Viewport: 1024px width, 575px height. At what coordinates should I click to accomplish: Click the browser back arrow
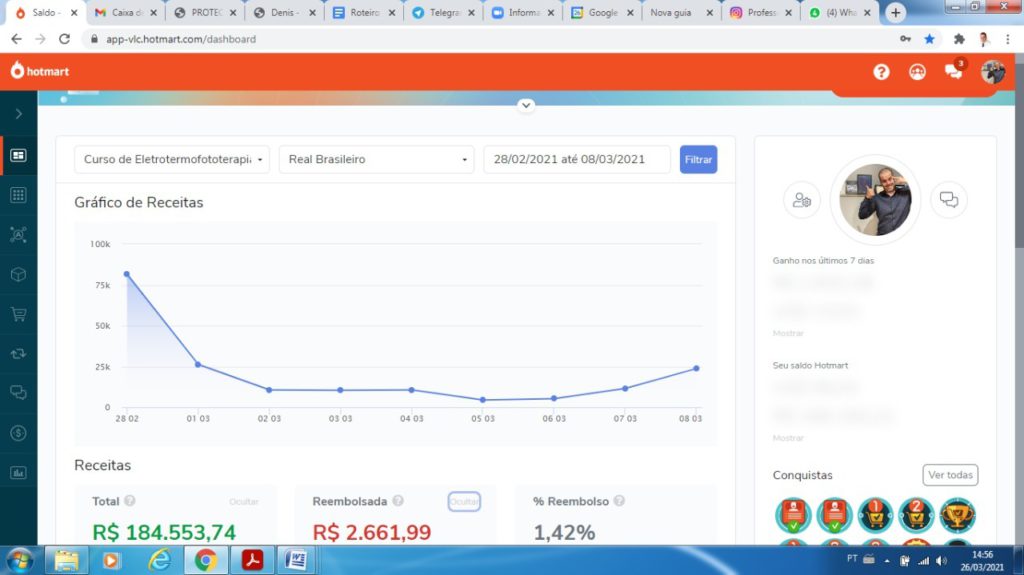coord(16,39)
